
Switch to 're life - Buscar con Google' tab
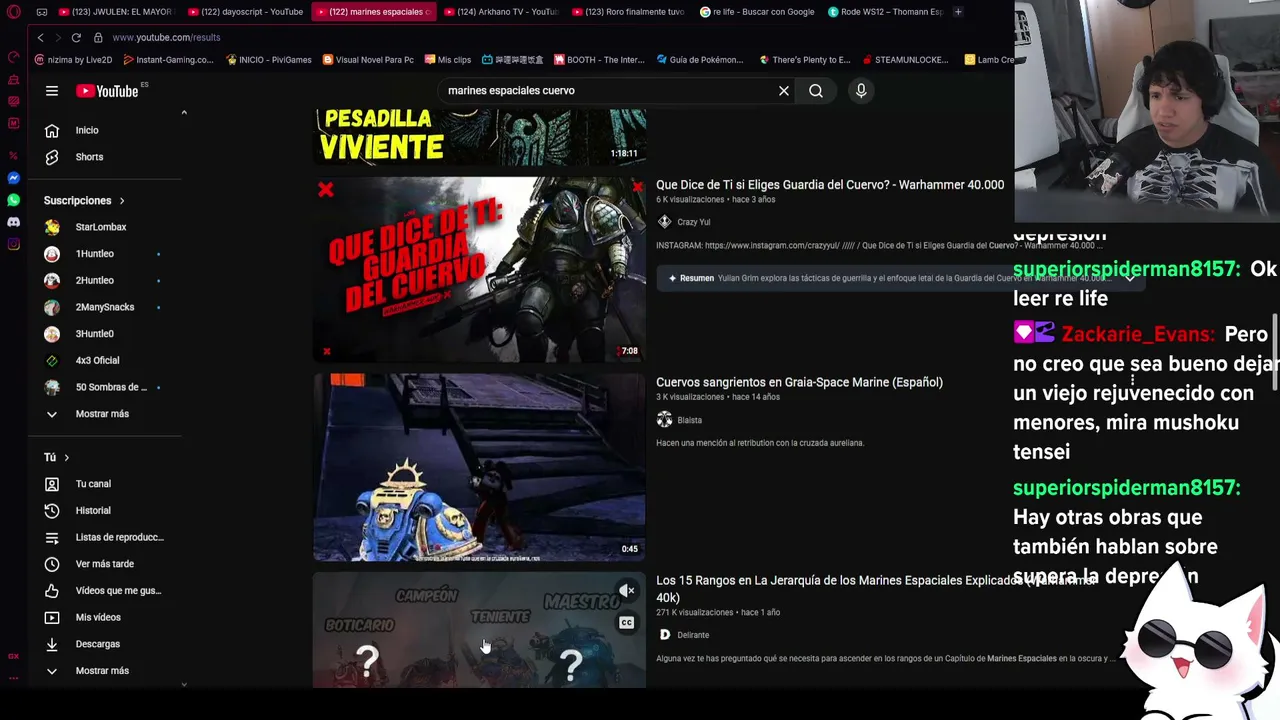tap(757, 12)
